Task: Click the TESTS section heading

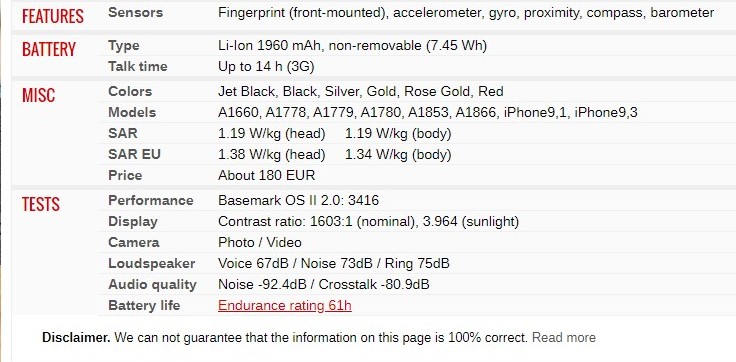Action: click(41, 204)
